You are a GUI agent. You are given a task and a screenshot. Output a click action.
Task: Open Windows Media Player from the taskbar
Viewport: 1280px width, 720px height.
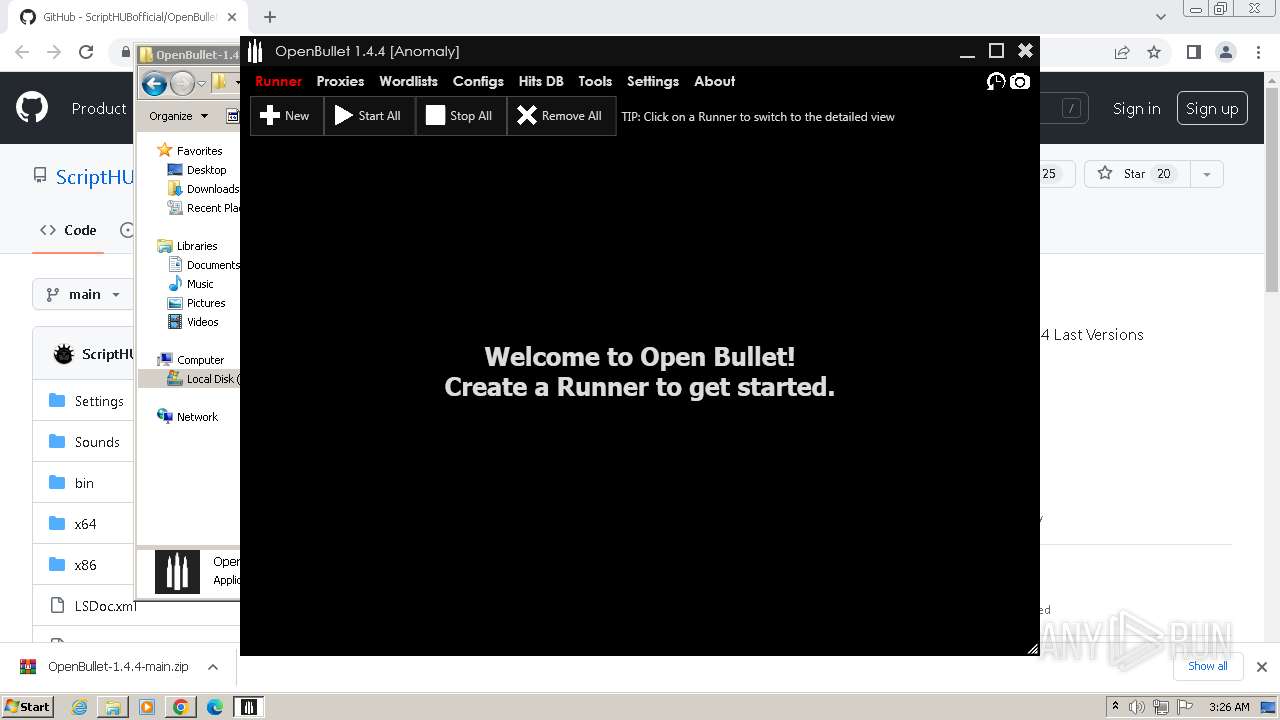[x=147, y=707]
